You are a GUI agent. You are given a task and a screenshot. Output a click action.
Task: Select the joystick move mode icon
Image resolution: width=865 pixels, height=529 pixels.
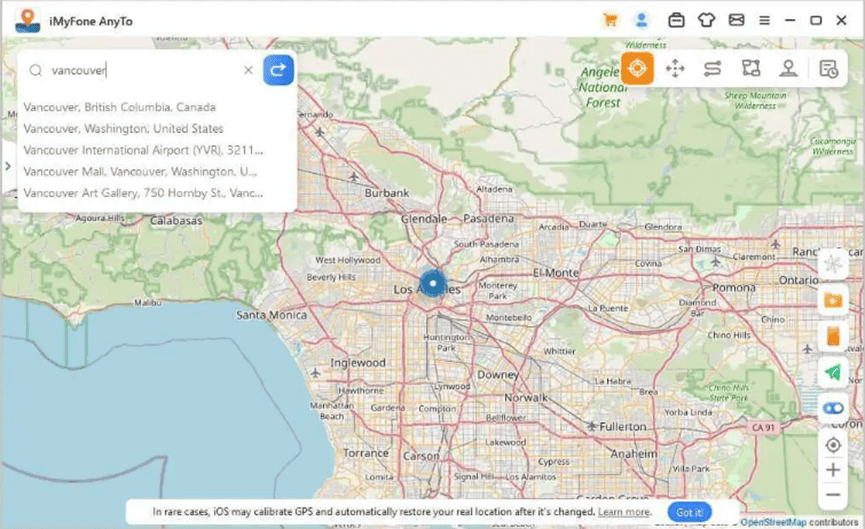[675, 69]
